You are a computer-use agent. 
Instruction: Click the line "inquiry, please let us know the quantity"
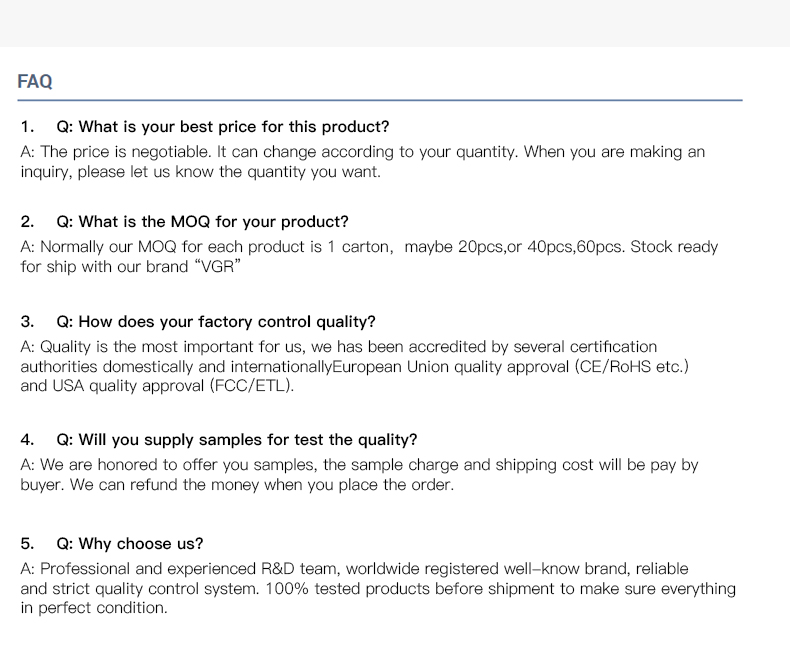click(200, 172)
